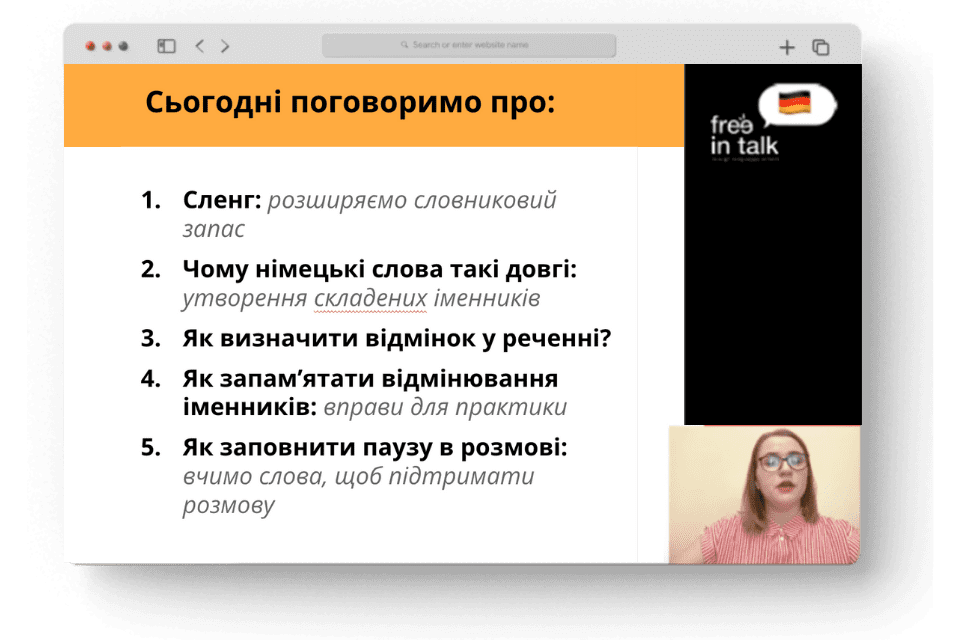The image size is (960, 640).
Task: Click the middle minimize window dot
Action: [107, 46]
